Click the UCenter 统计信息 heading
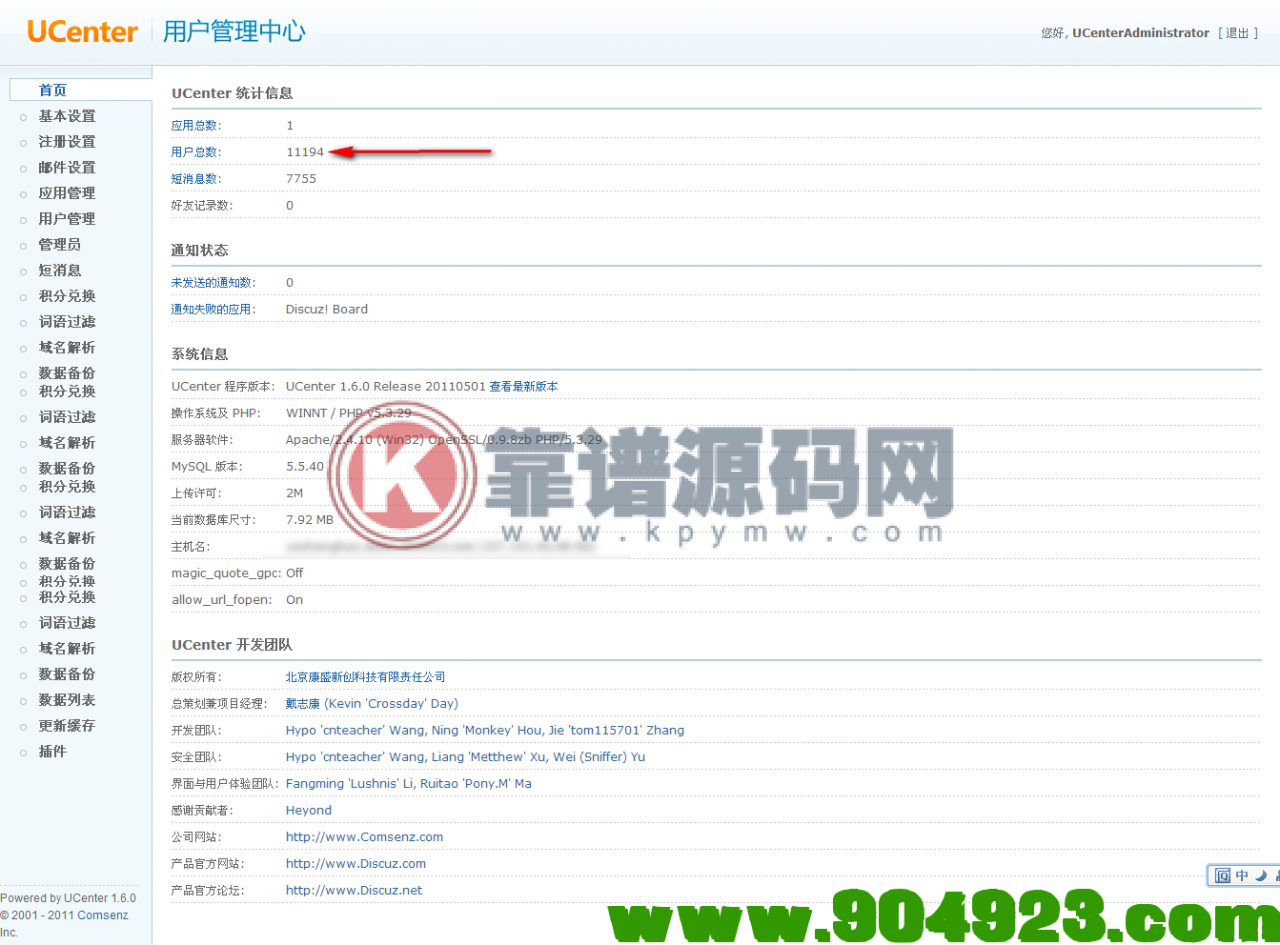The image size is (1280, 945). 232,93
